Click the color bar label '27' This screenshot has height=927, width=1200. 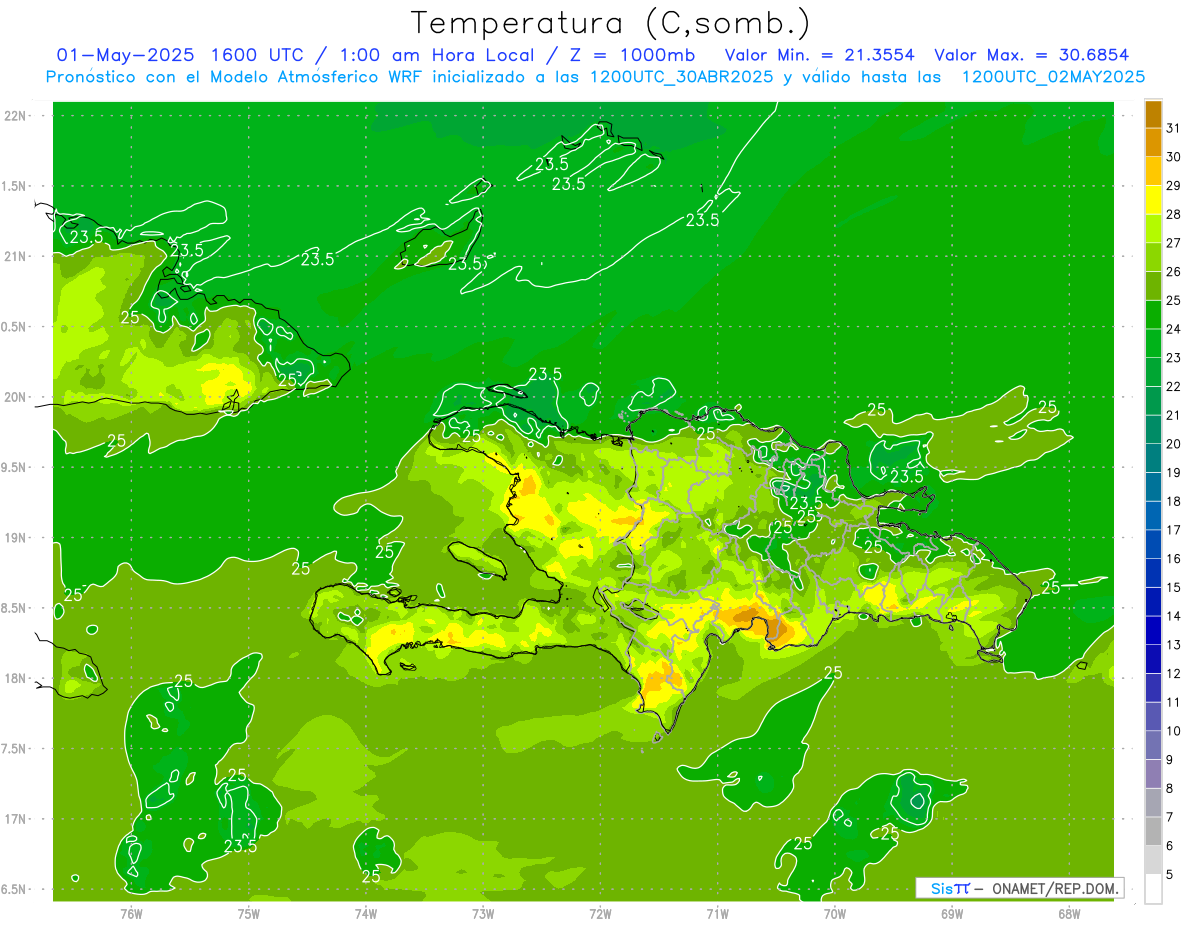pyautogui.click(x=1174, y=243)
